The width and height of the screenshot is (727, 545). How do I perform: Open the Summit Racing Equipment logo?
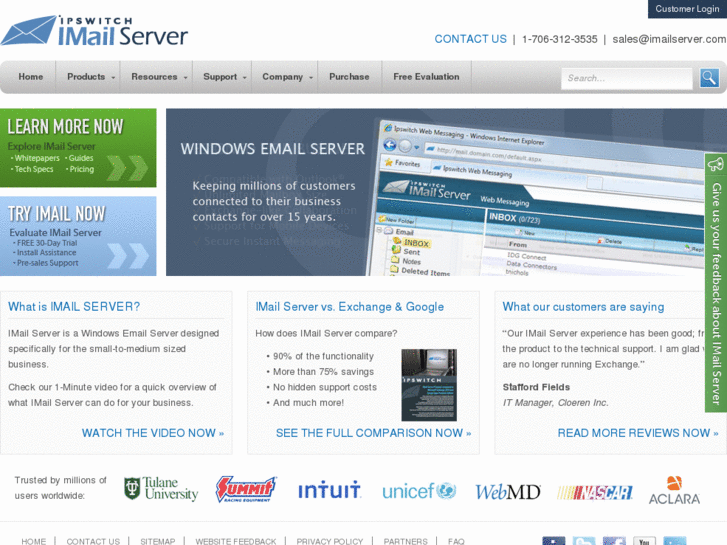point(246,489)
